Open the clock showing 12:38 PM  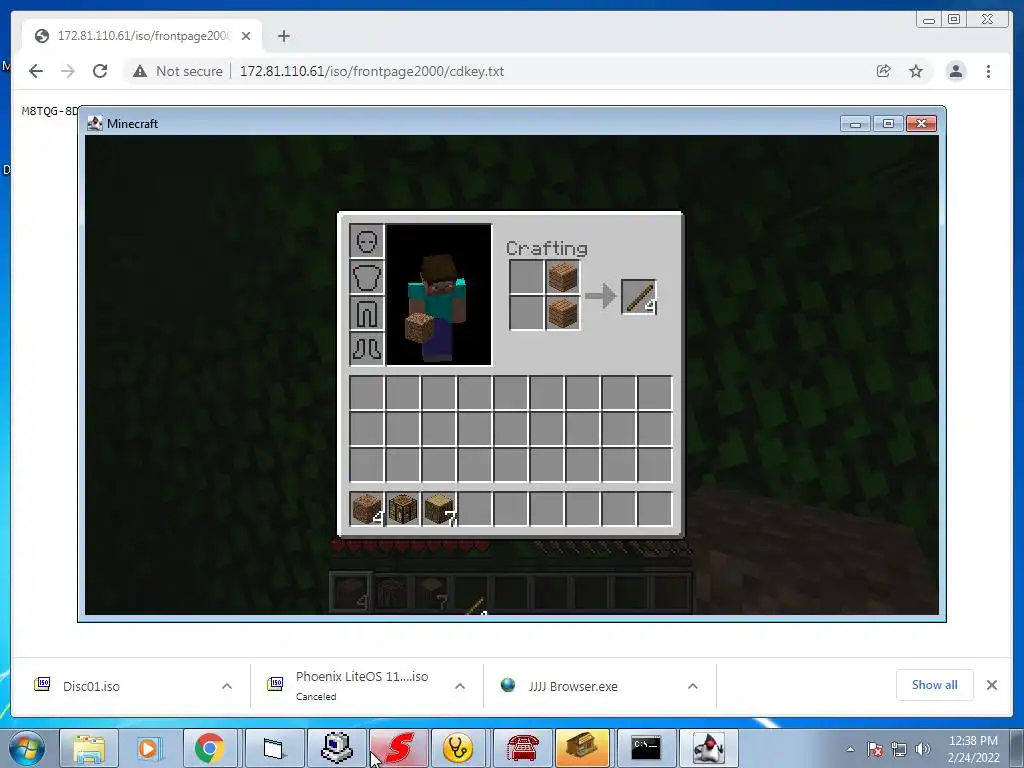[973, 749]
